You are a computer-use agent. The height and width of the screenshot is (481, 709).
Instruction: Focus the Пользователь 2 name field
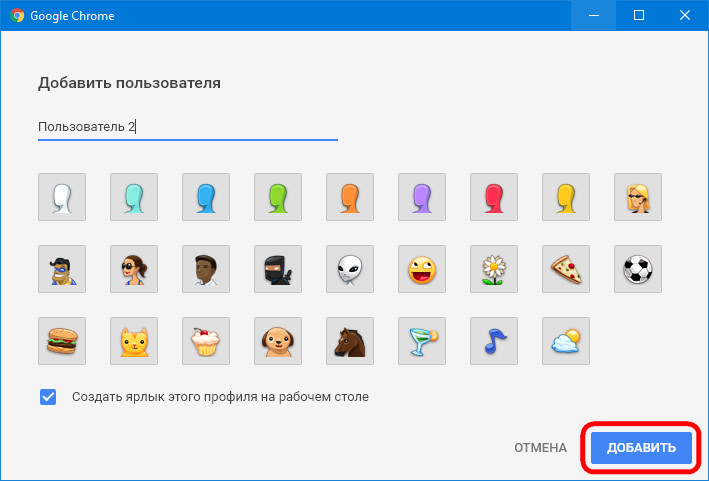click(188, 127)
